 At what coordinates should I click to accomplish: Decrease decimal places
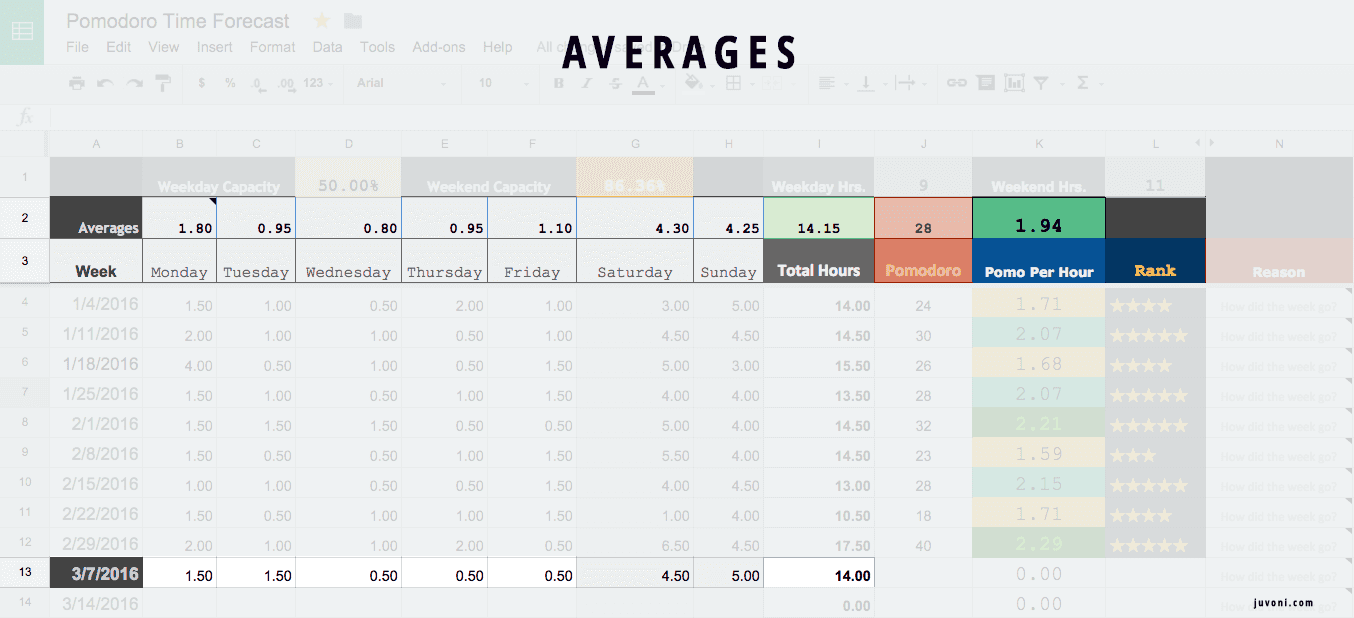click(258, 83)
